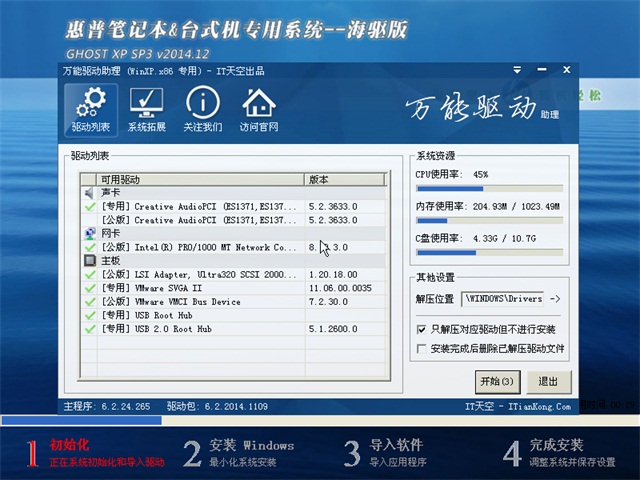Click the \WINDOWS\Drivers path field

(x=503, y=299)
